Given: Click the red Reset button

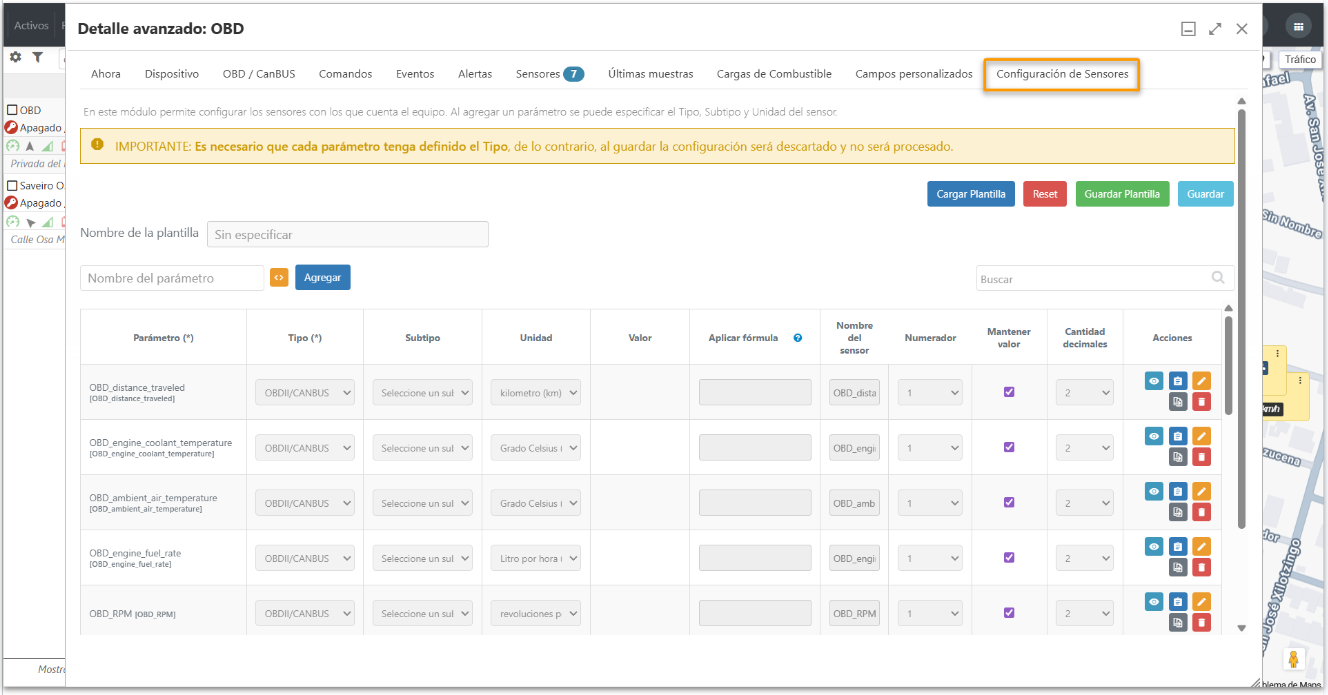Looking at the screenshot, I should (x=1045, y=194).
